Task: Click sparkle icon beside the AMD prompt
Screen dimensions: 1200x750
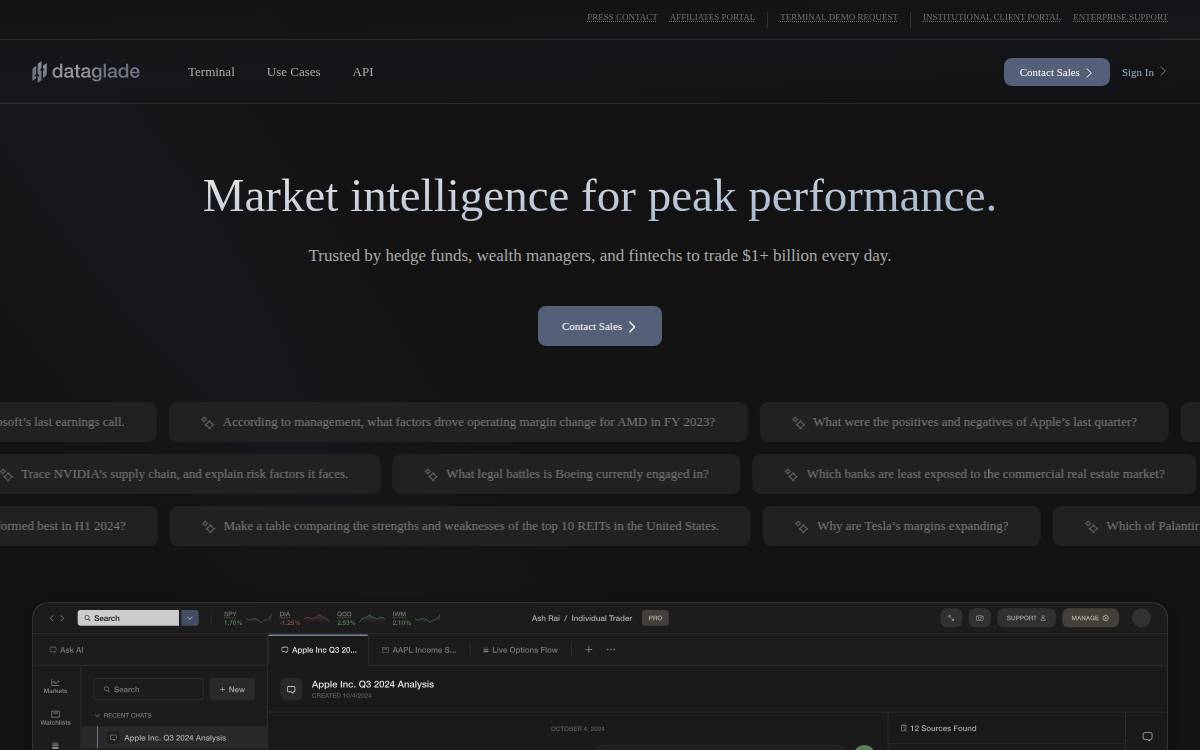Action: (208, 423)
